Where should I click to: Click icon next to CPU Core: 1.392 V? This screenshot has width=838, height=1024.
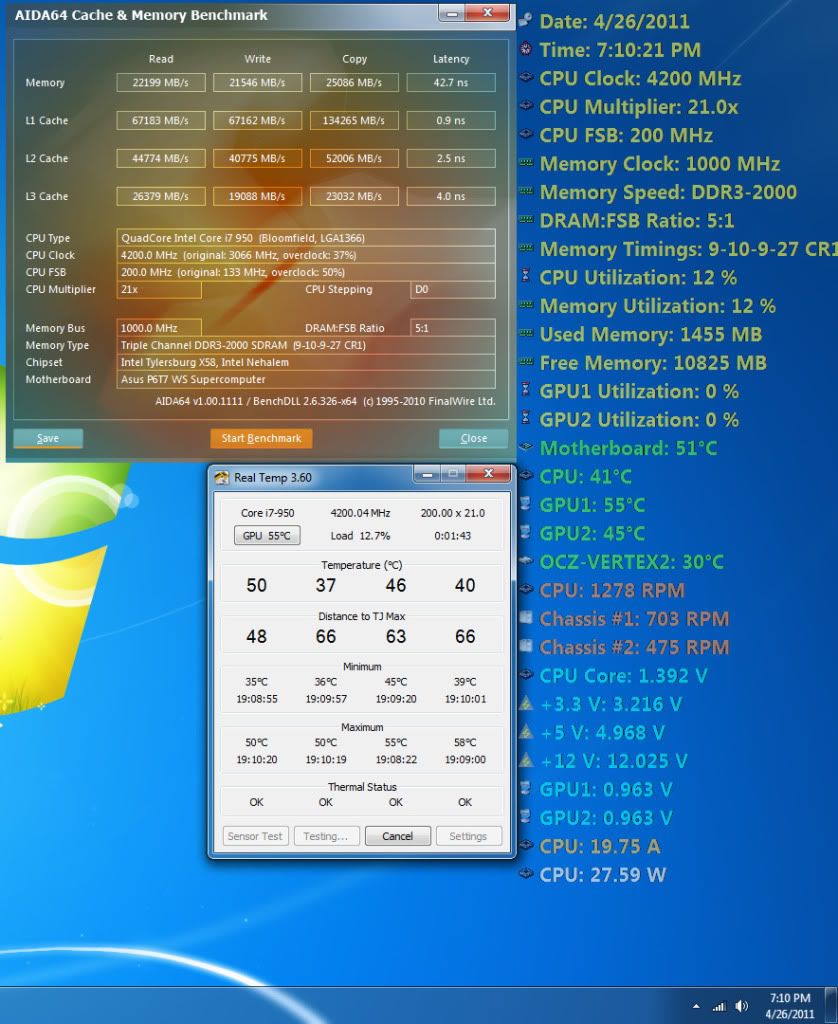(x=526, y=674)
